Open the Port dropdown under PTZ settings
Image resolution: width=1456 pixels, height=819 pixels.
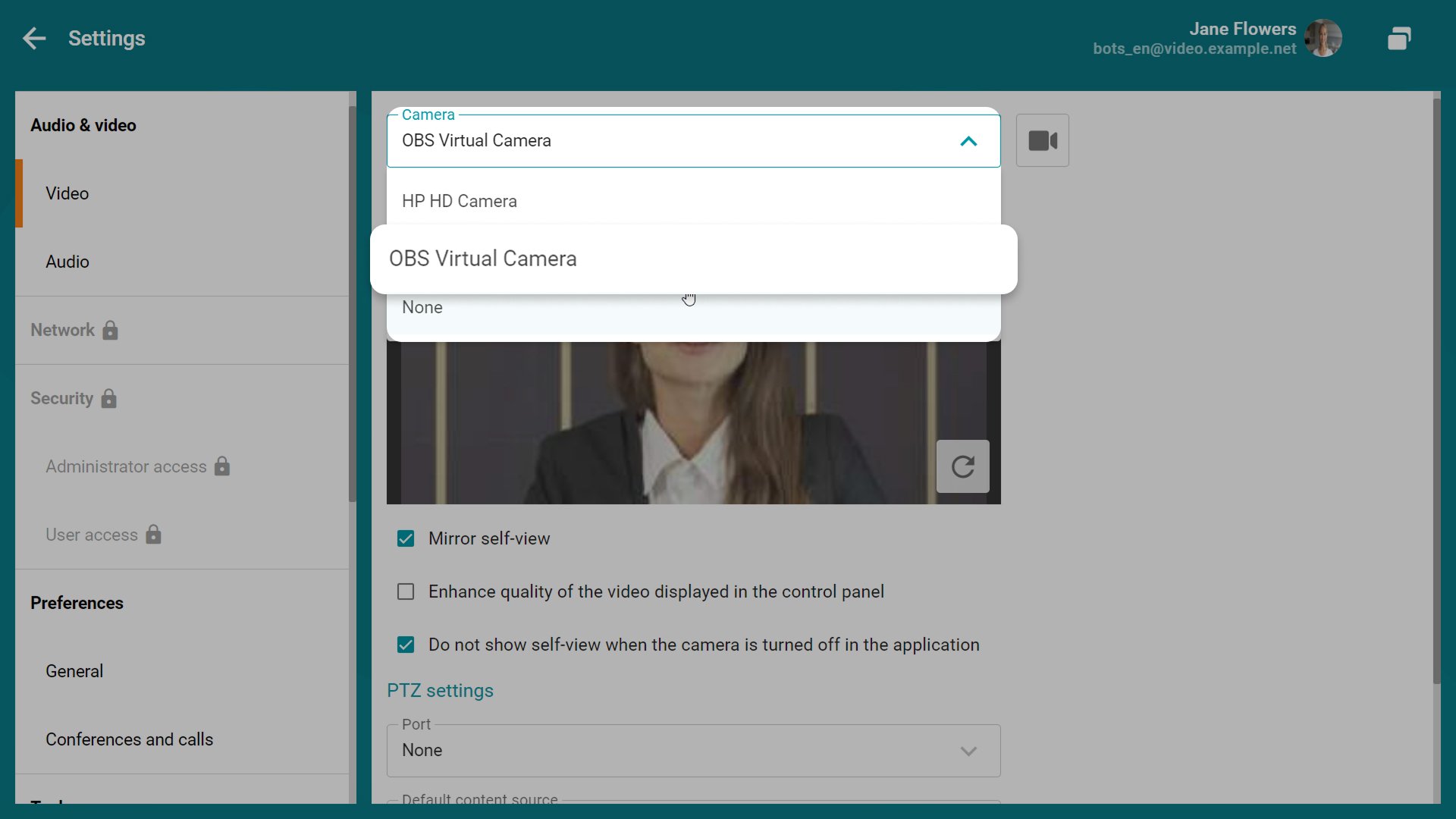pyautogui.click(x=694, y=751)
